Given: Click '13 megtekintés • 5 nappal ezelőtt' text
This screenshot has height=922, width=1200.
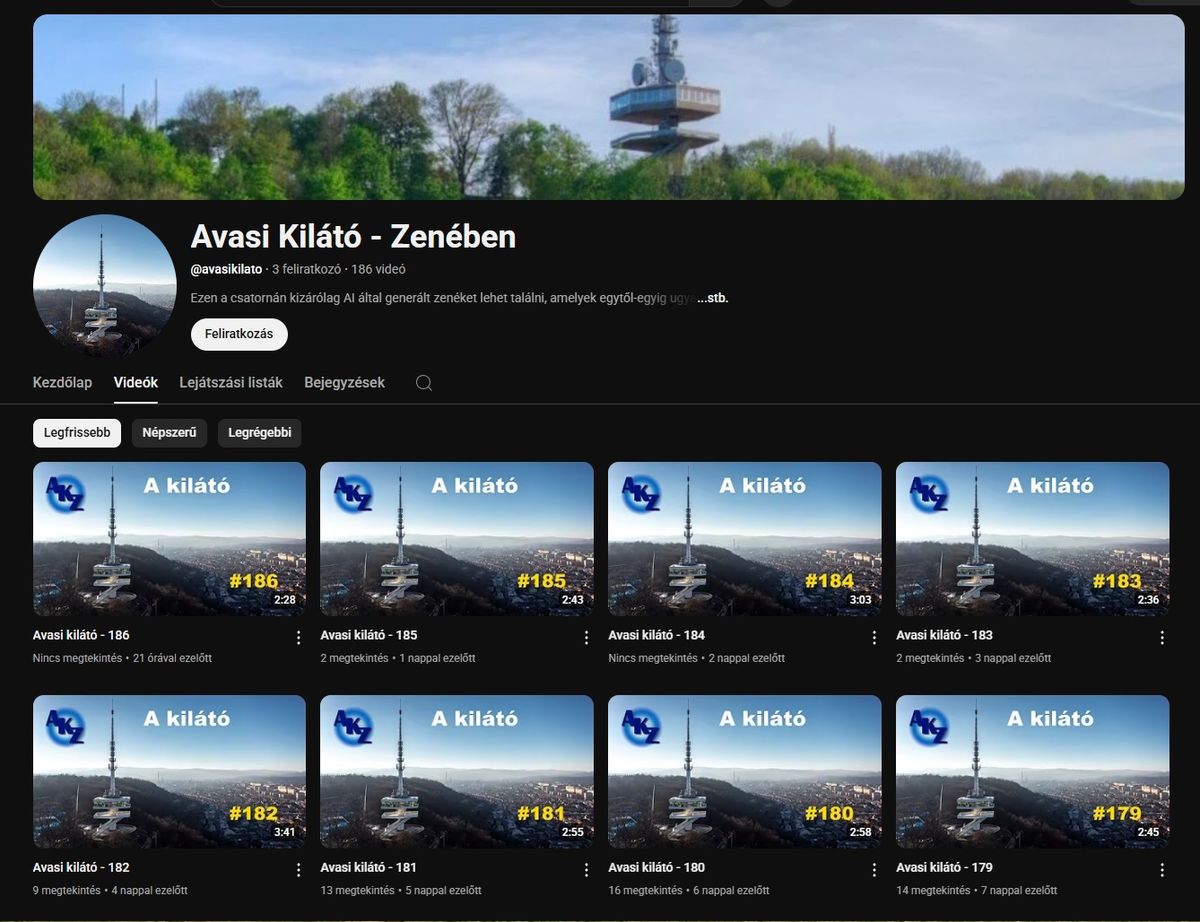Looking at the screenshot, I should tap(401, 890).
